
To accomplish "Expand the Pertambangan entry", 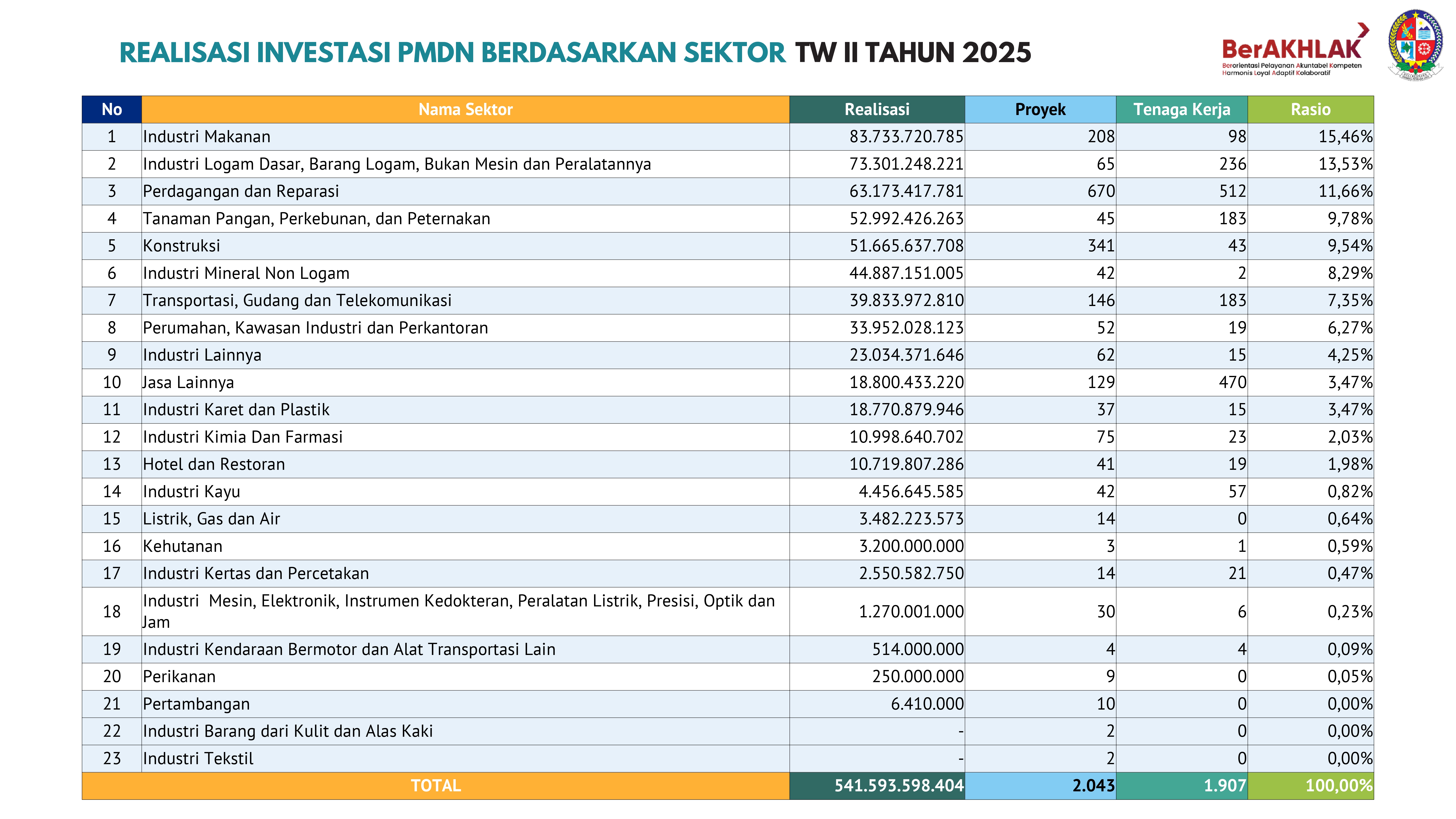I will (x=396, y=704).
